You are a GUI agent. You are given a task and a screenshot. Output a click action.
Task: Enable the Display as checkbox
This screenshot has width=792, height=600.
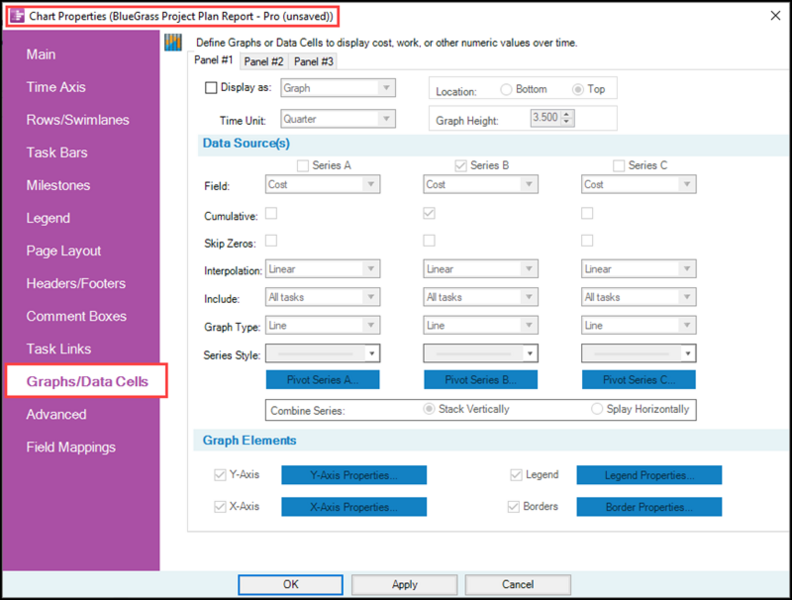pos(211,88)
